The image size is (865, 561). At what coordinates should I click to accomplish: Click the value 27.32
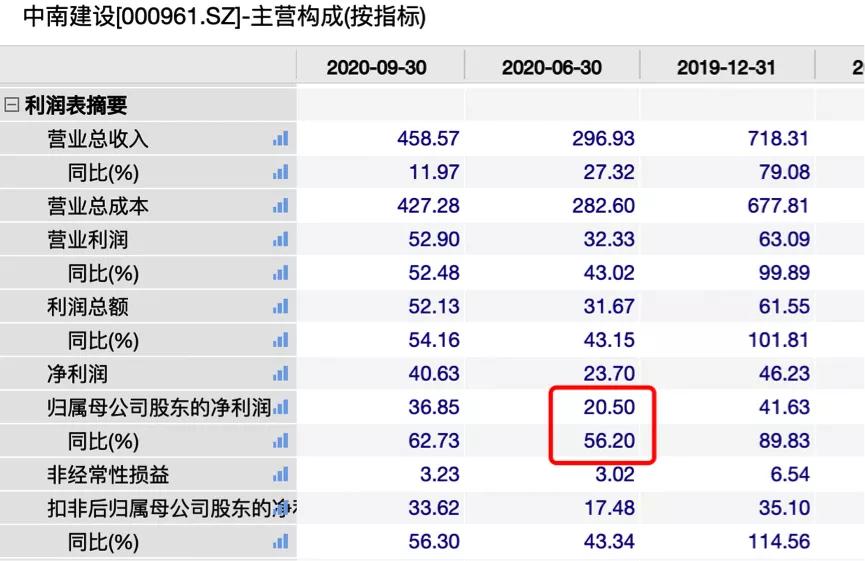609,172
